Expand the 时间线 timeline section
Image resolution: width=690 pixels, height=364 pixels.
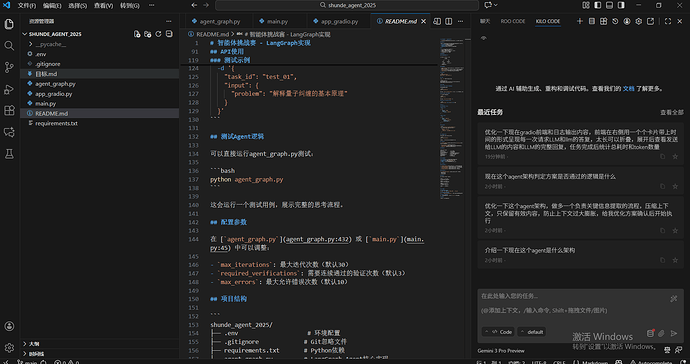click(25, 353)
